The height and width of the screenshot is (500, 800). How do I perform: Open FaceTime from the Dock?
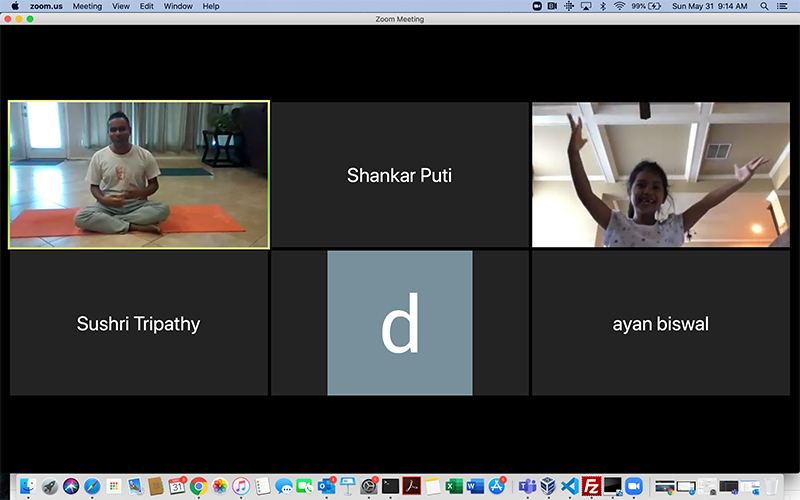point(305,486)
